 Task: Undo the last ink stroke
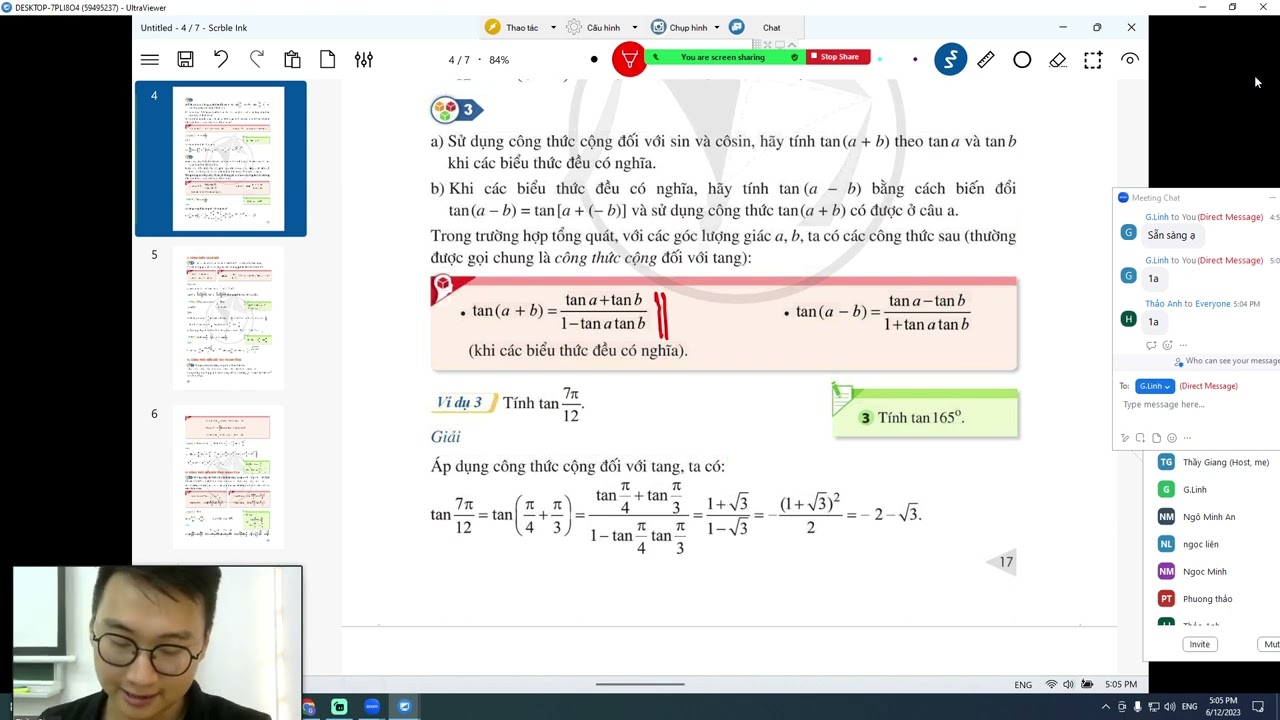click(221, 60)
